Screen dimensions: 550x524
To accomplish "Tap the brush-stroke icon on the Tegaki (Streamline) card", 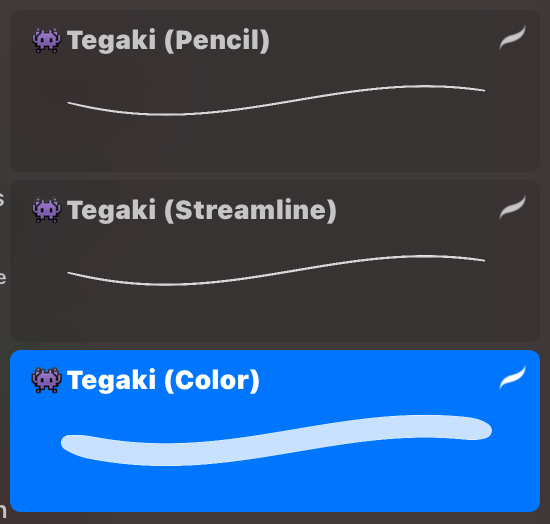I will click(x=512, y=207).
